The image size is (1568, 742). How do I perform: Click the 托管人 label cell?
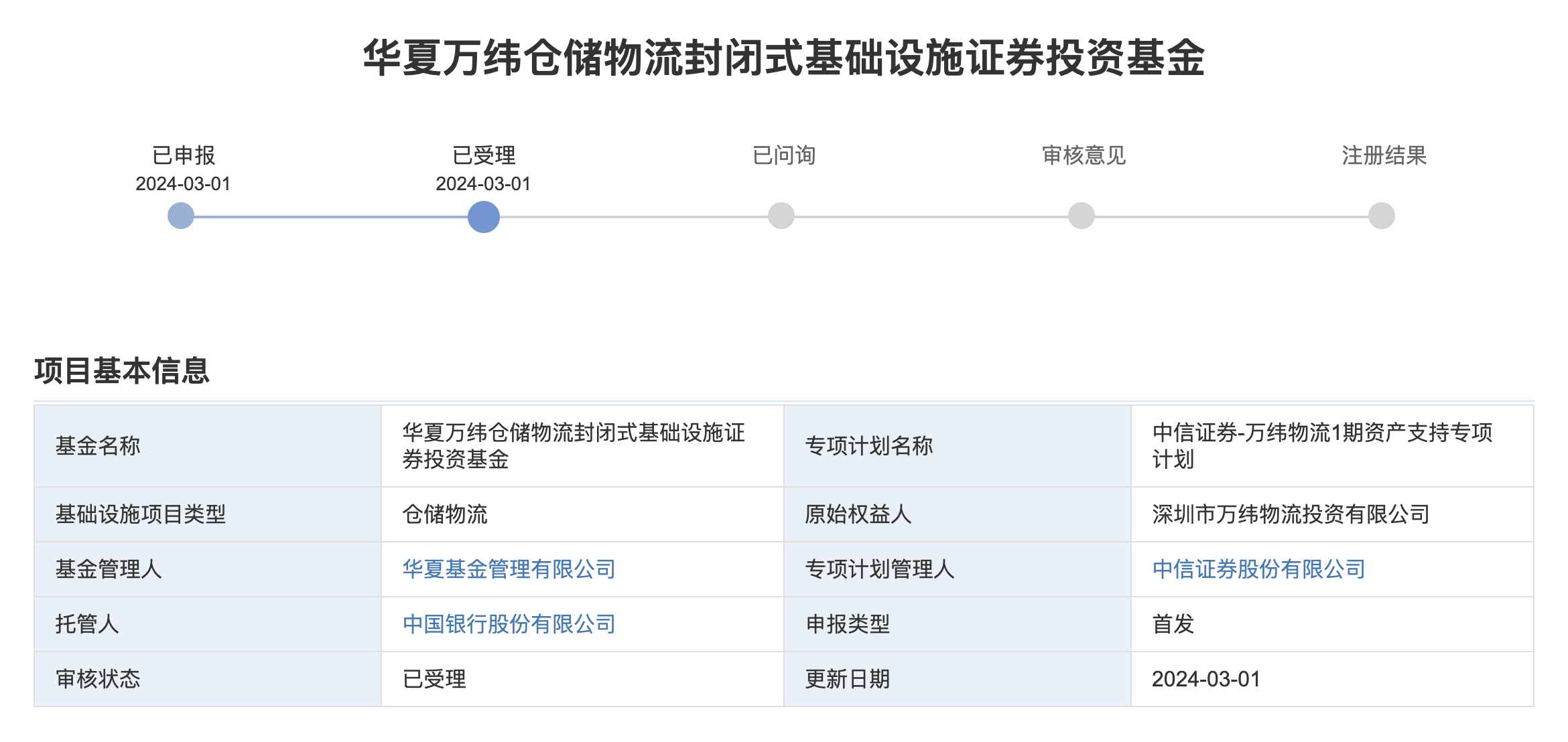point(208,624)
